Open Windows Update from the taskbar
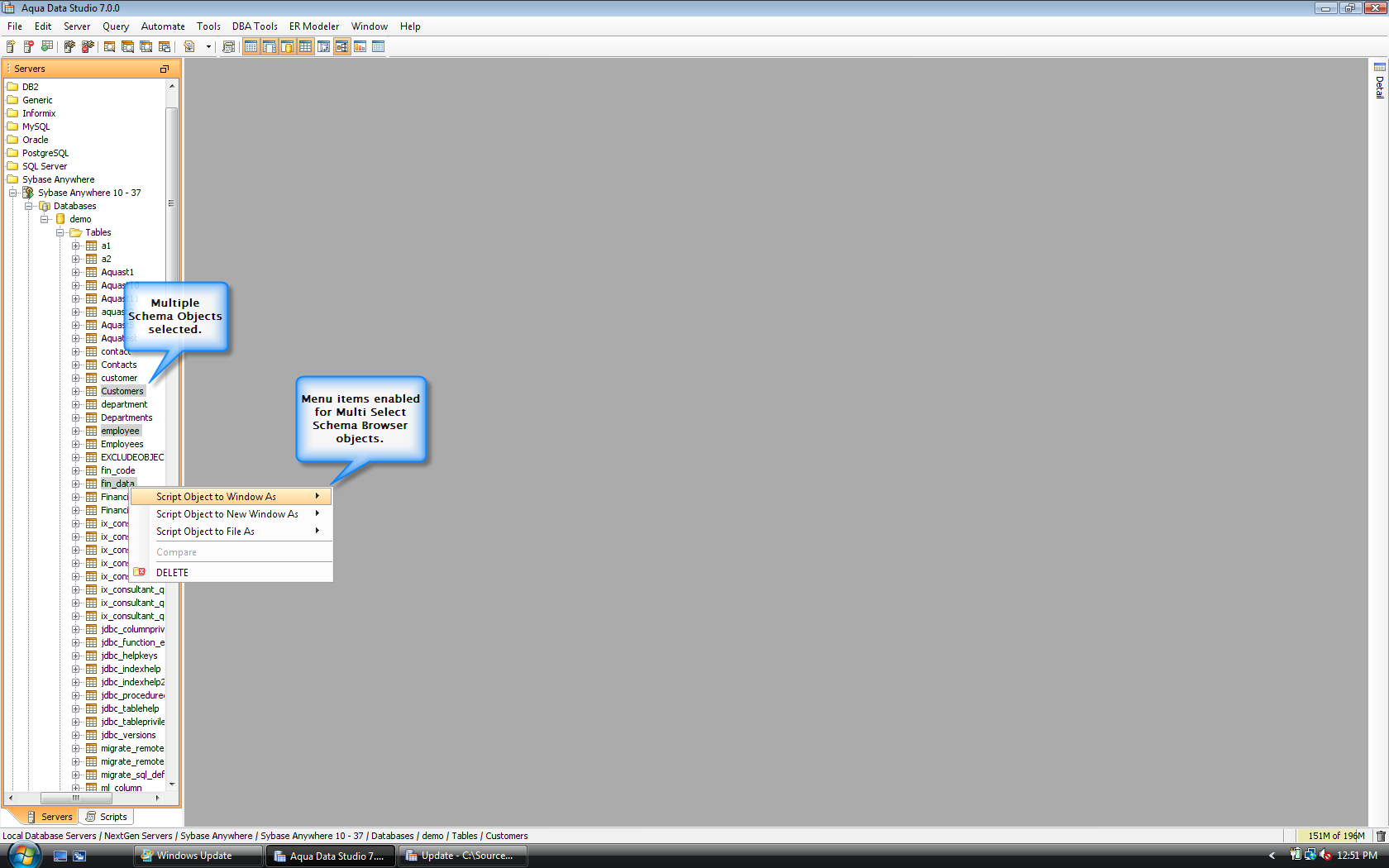The image size is (1389, 868). tap(198, 856)
